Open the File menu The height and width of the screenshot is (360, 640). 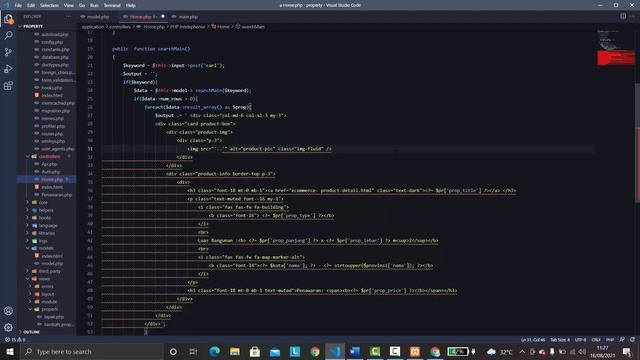[18, 5]
